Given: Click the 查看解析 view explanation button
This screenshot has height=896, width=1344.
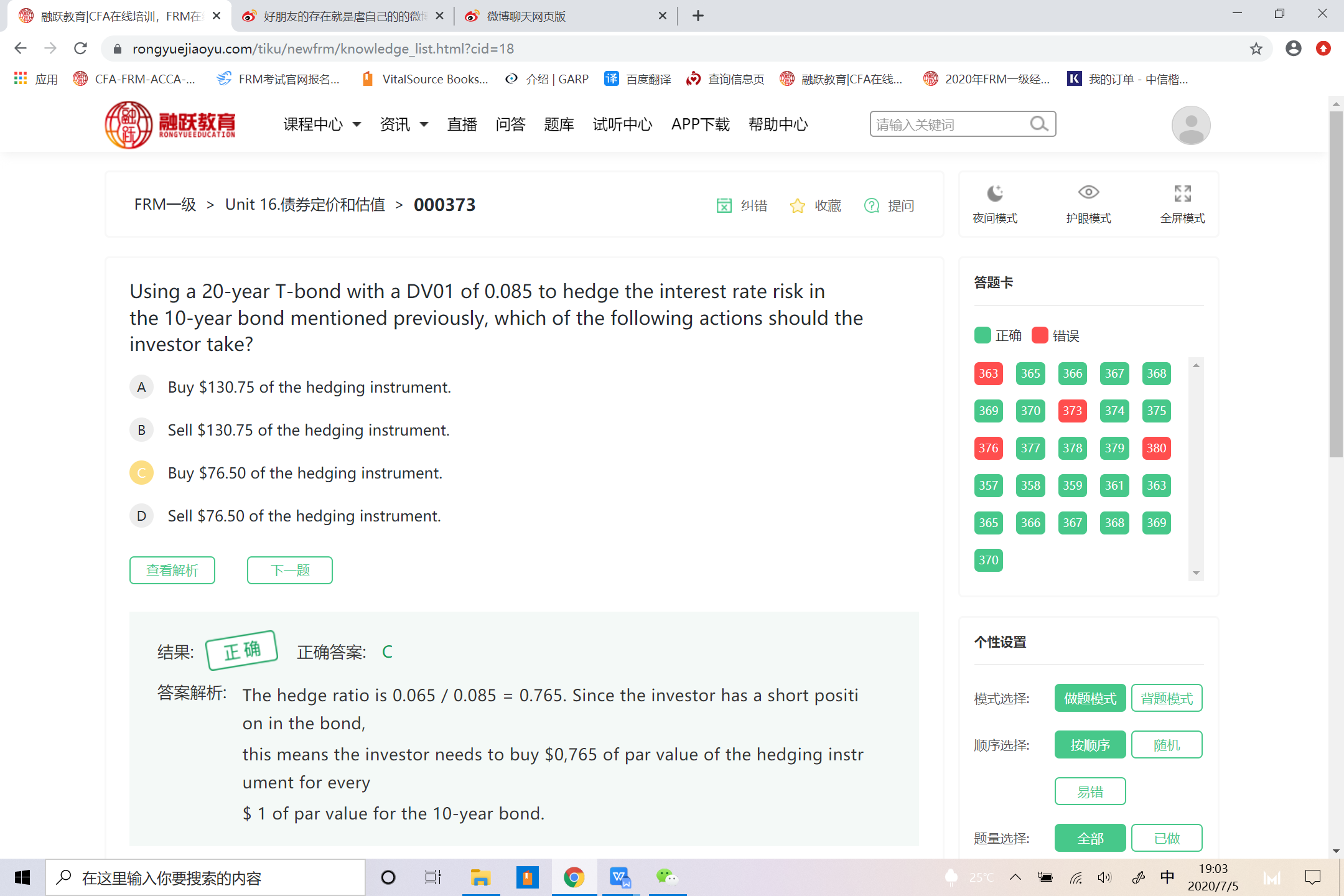Looking at the screenshot, I should pyautogui.click(x=172, y=570).
